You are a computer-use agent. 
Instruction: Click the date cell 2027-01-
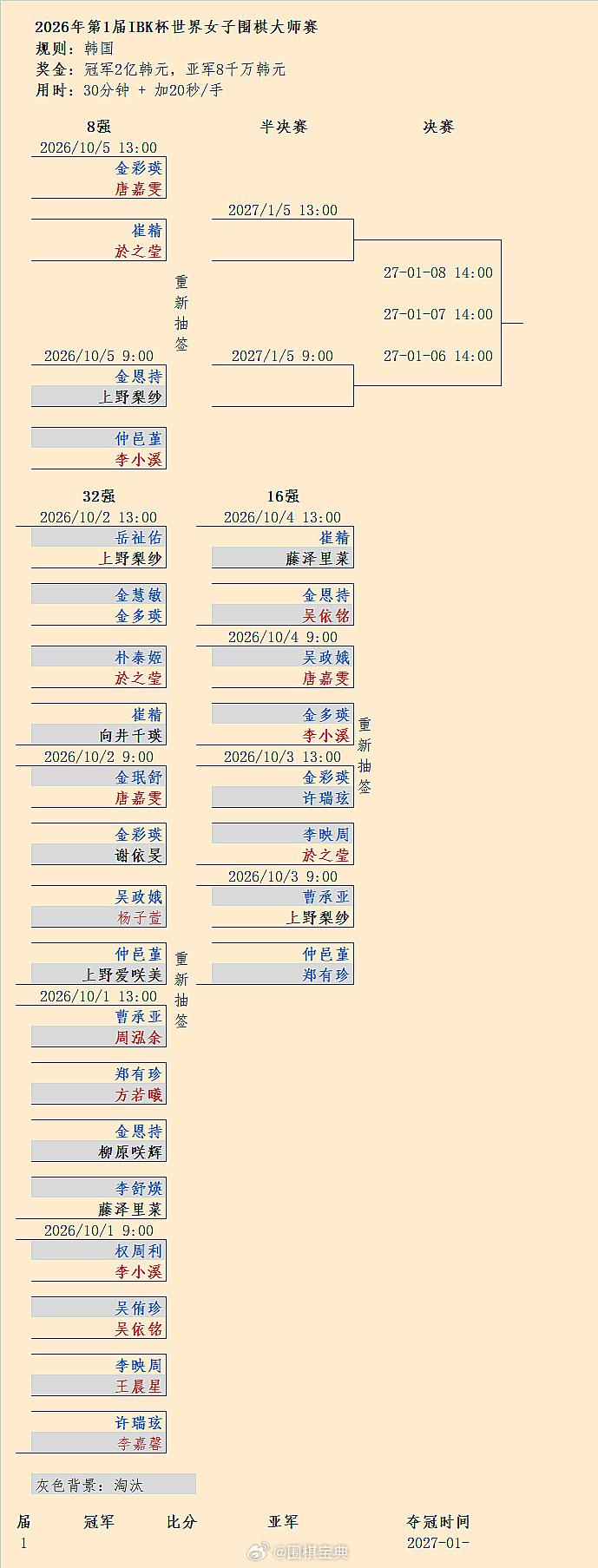click(x=438, y=1543)
